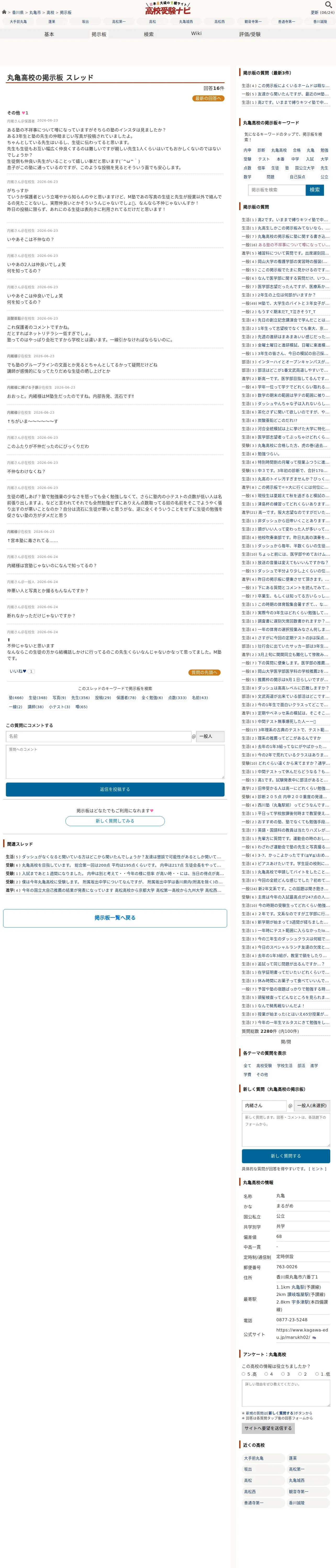Jump to the latest answer via 最新の回答へ
The width and height of the screenshot is (336, 1568).
(209, 98)
